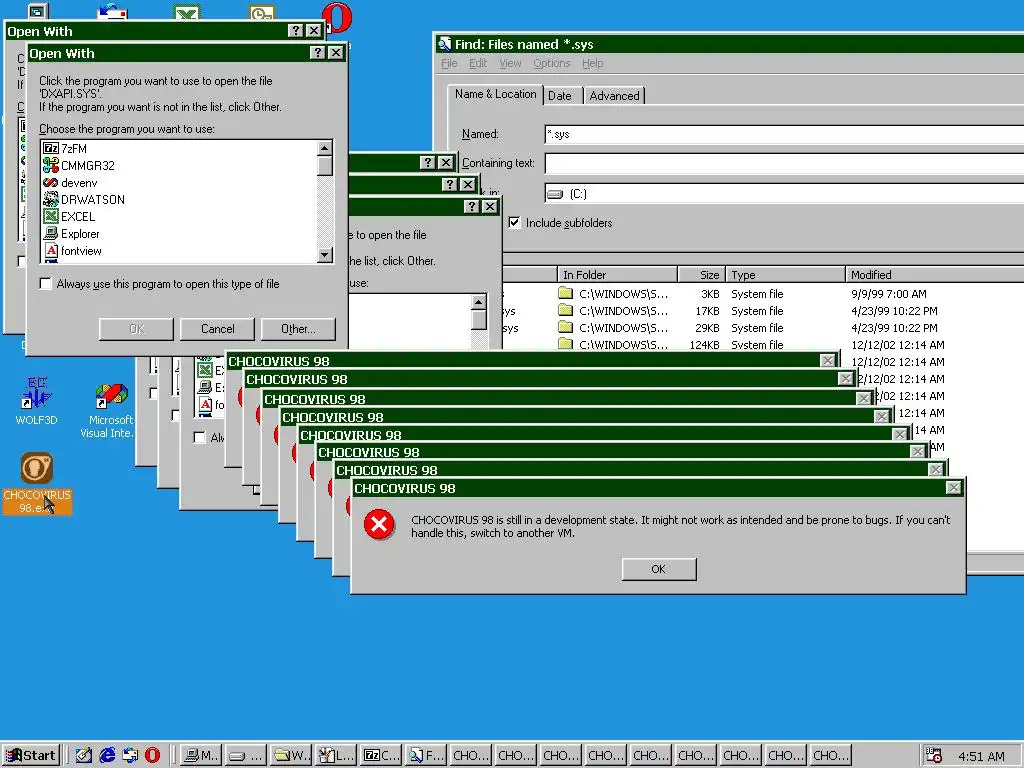Click front Open With dialog's ? help button
1024x768 pixels.
317,53
